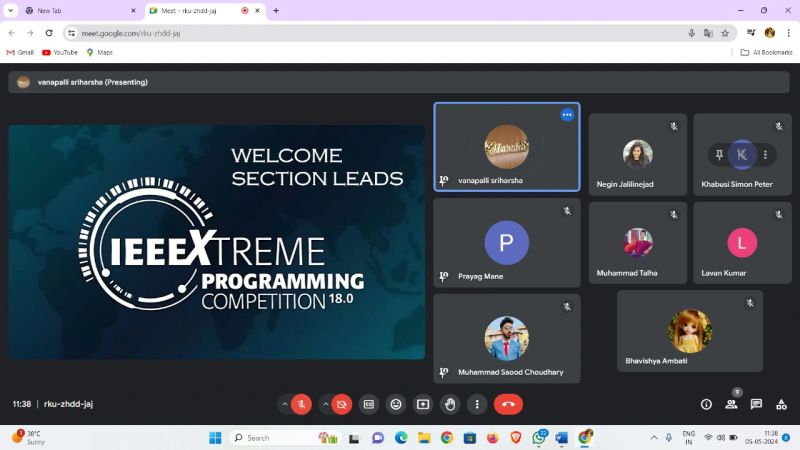Screen dimensions: 800x450
Task: Open Windows Start menu
Action: 215,438
